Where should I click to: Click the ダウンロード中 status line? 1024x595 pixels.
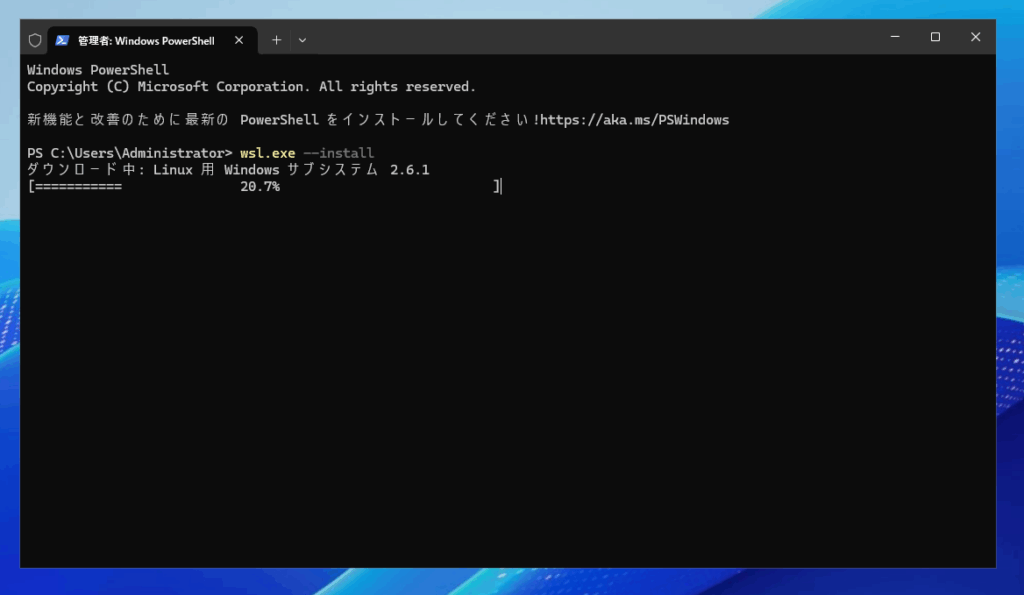point(228,170)
